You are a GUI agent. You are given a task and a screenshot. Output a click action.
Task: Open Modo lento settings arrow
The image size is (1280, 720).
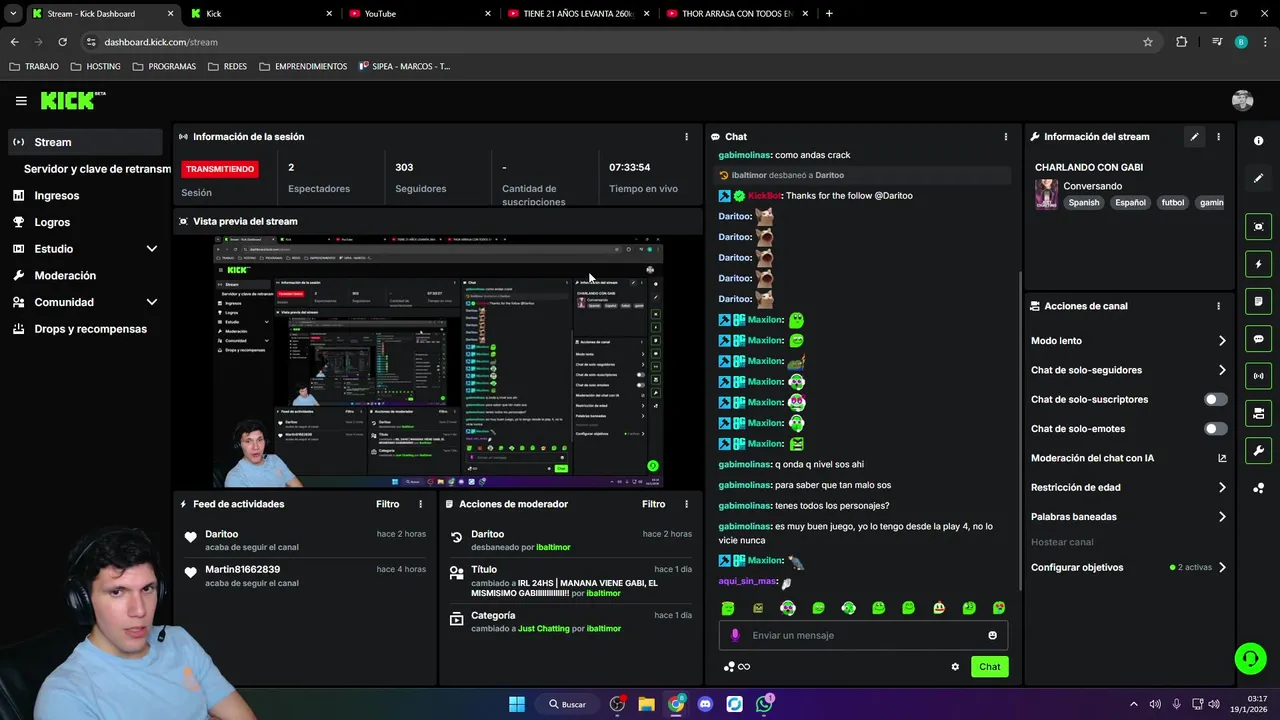coord(1221,341)
